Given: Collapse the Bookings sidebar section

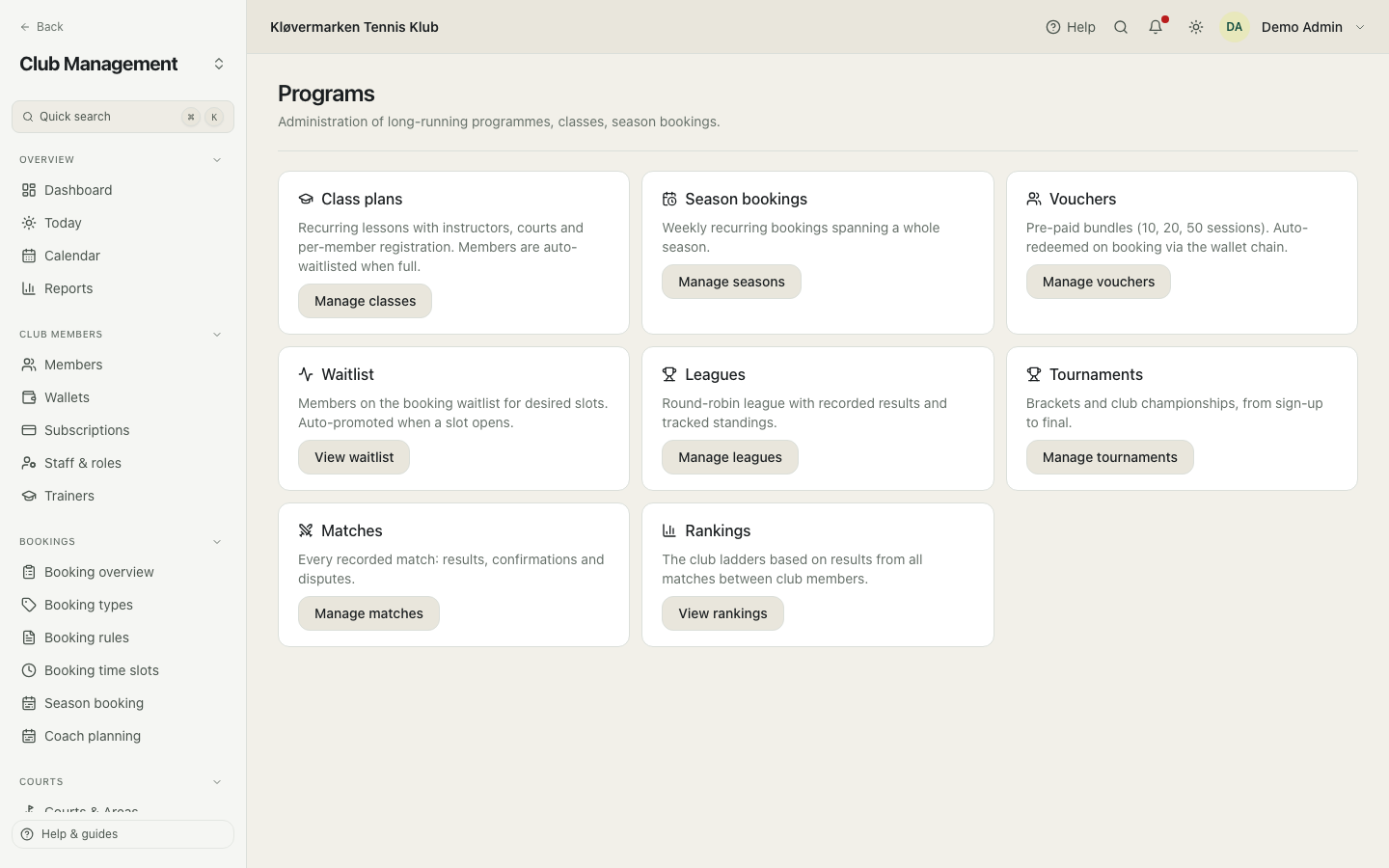Looking at the screenshot, I should 217,542.
